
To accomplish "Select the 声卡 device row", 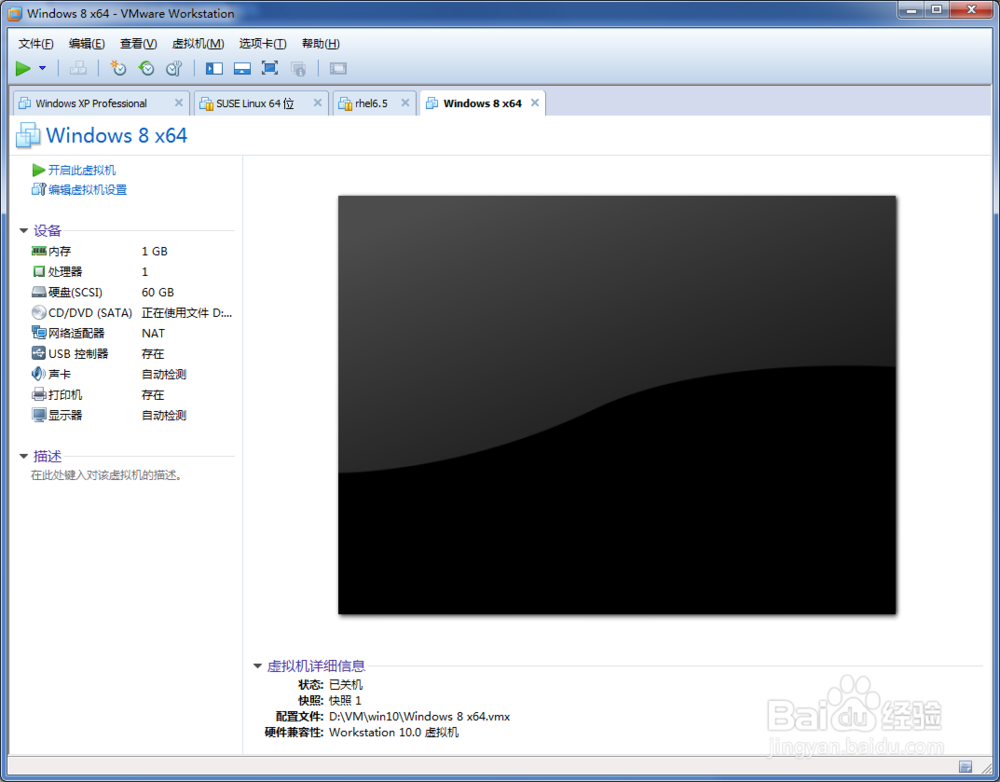I will click(x=132, y=374).
